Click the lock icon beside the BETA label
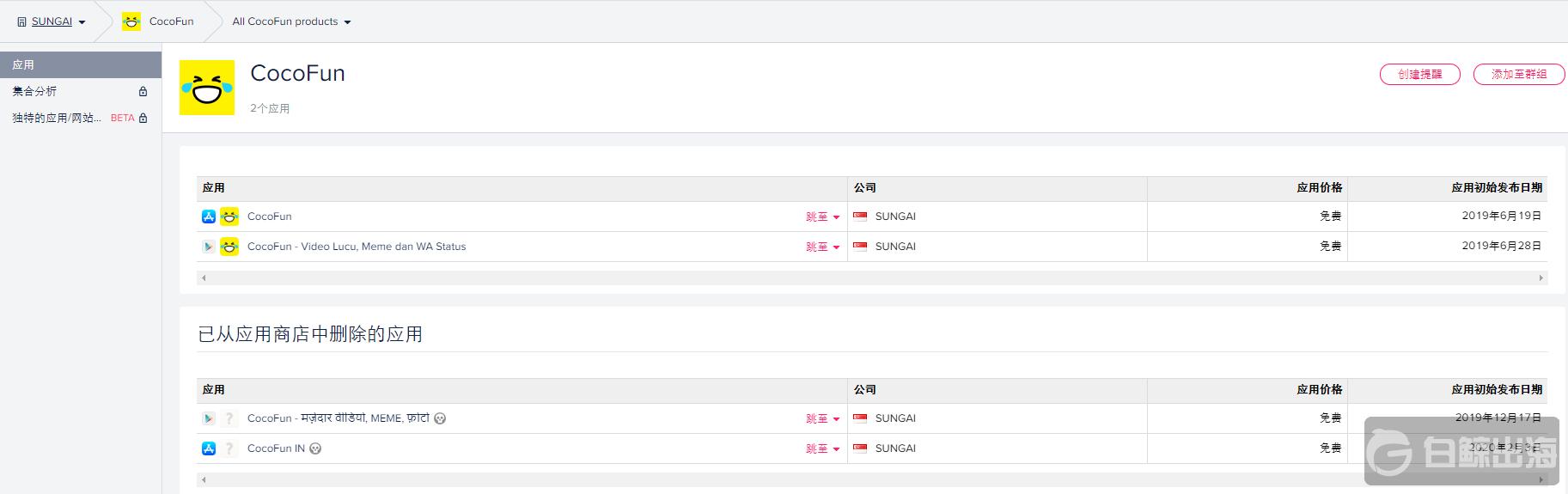The height and width of the screenshot is (494, 1568). tap(143, 119)
